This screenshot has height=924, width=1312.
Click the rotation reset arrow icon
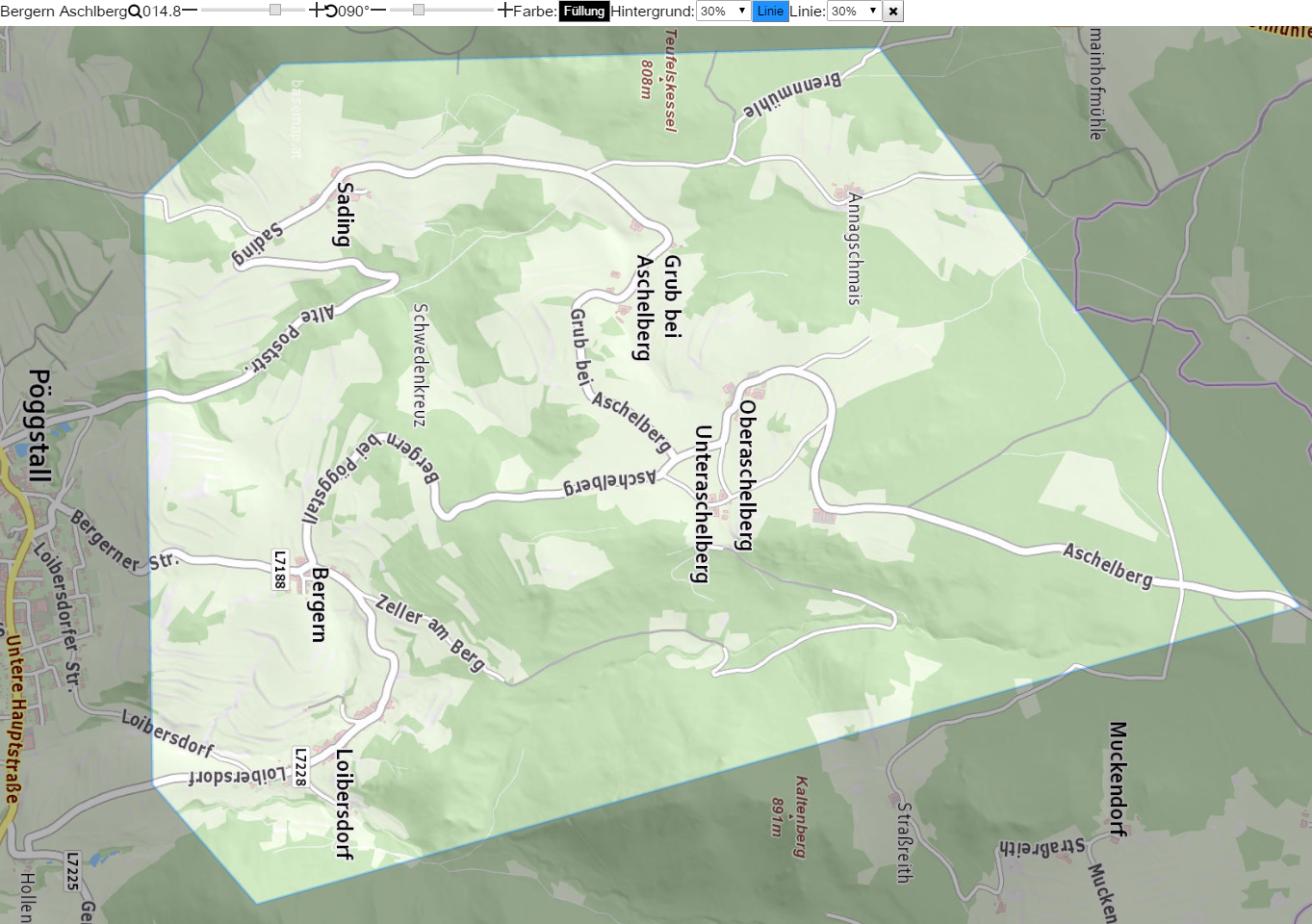(x=331, y=12)
